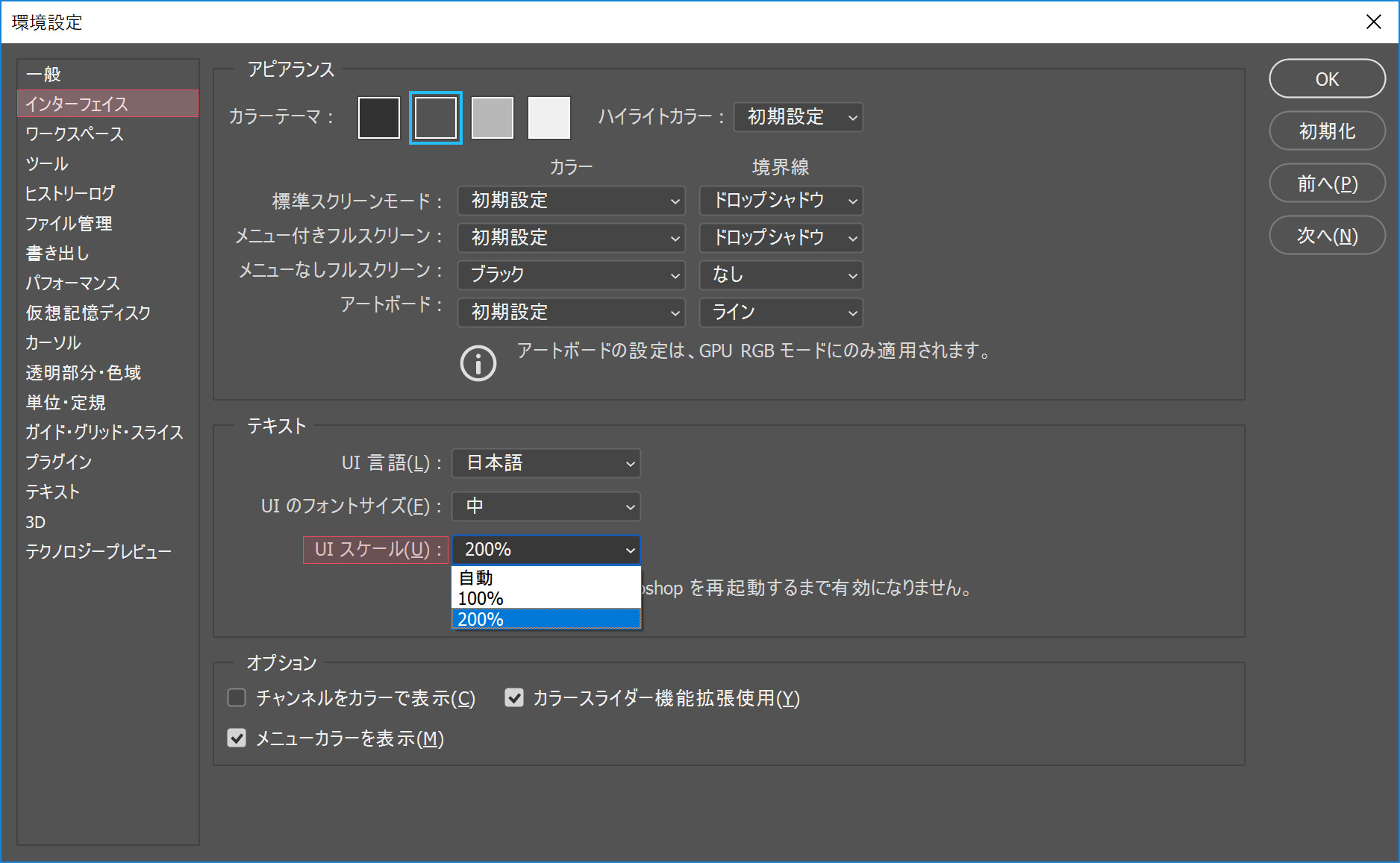Choose 100% in the UI scale list
This screenshot has height=863, width=1400.
click(x=546, y=599)
